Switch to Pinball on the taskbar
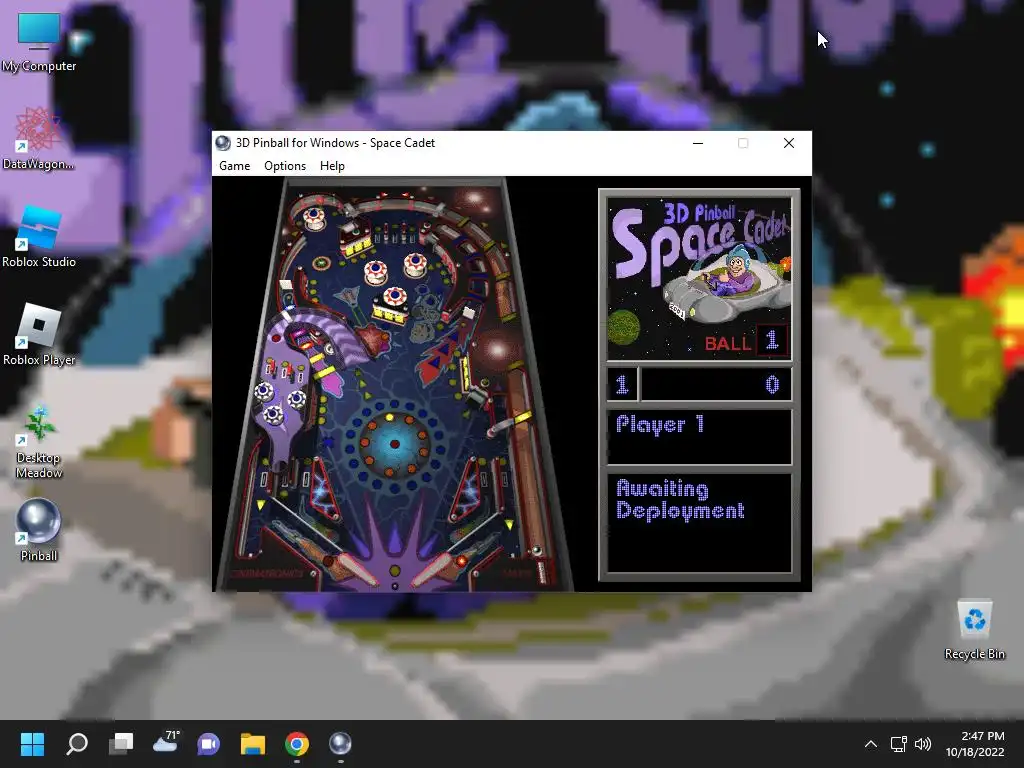 (340, 744)
